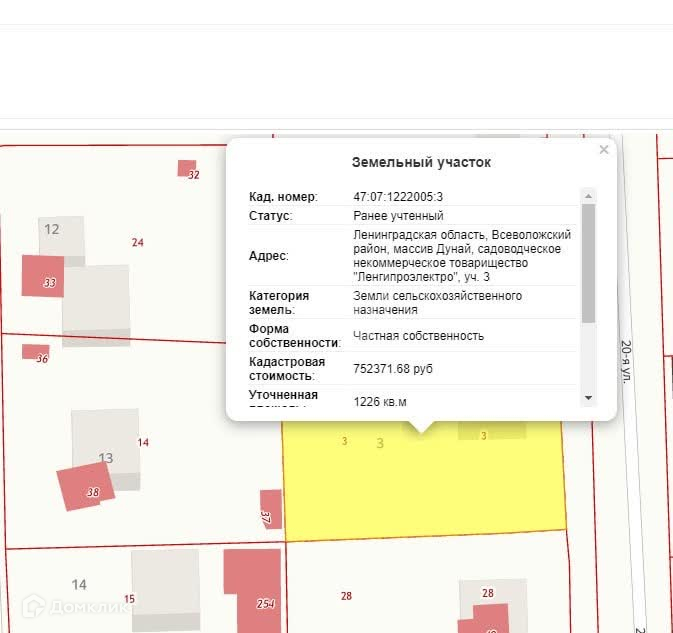This screenshot has height=633, width=673.
Task: Click the 20-я ул. street label
Action: pos(627,361)
